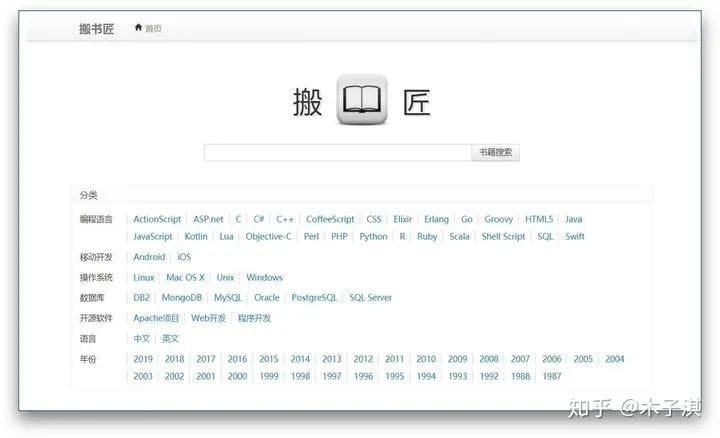Browse MongoDB books
This screenshot has width=720, height=438.
click(x=181, y=298)
